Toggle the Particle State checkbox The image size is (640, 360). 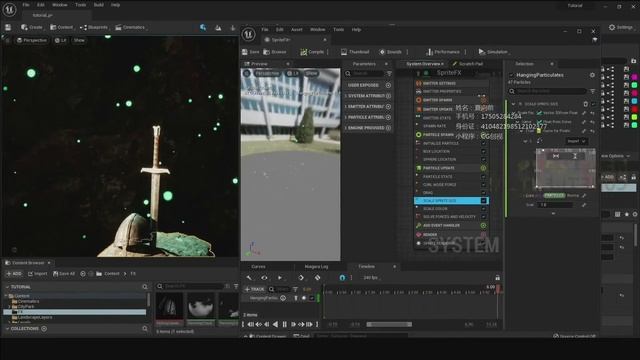[x=483, y=177]
